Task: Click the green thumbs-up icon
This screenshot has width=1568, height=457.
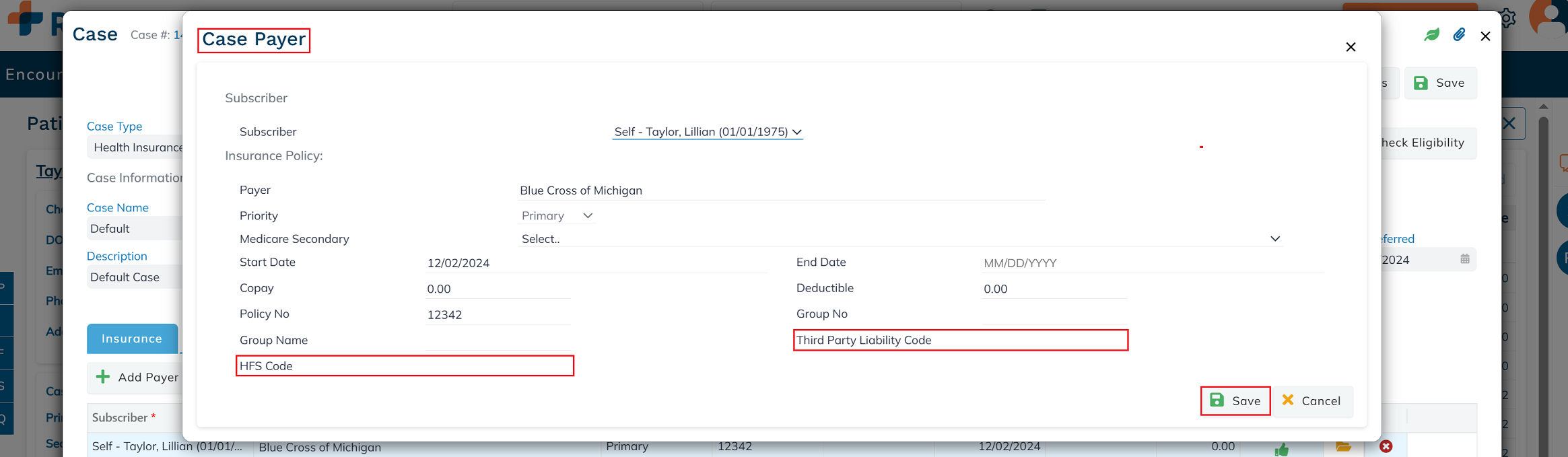Action: (x=1281, y=449)
